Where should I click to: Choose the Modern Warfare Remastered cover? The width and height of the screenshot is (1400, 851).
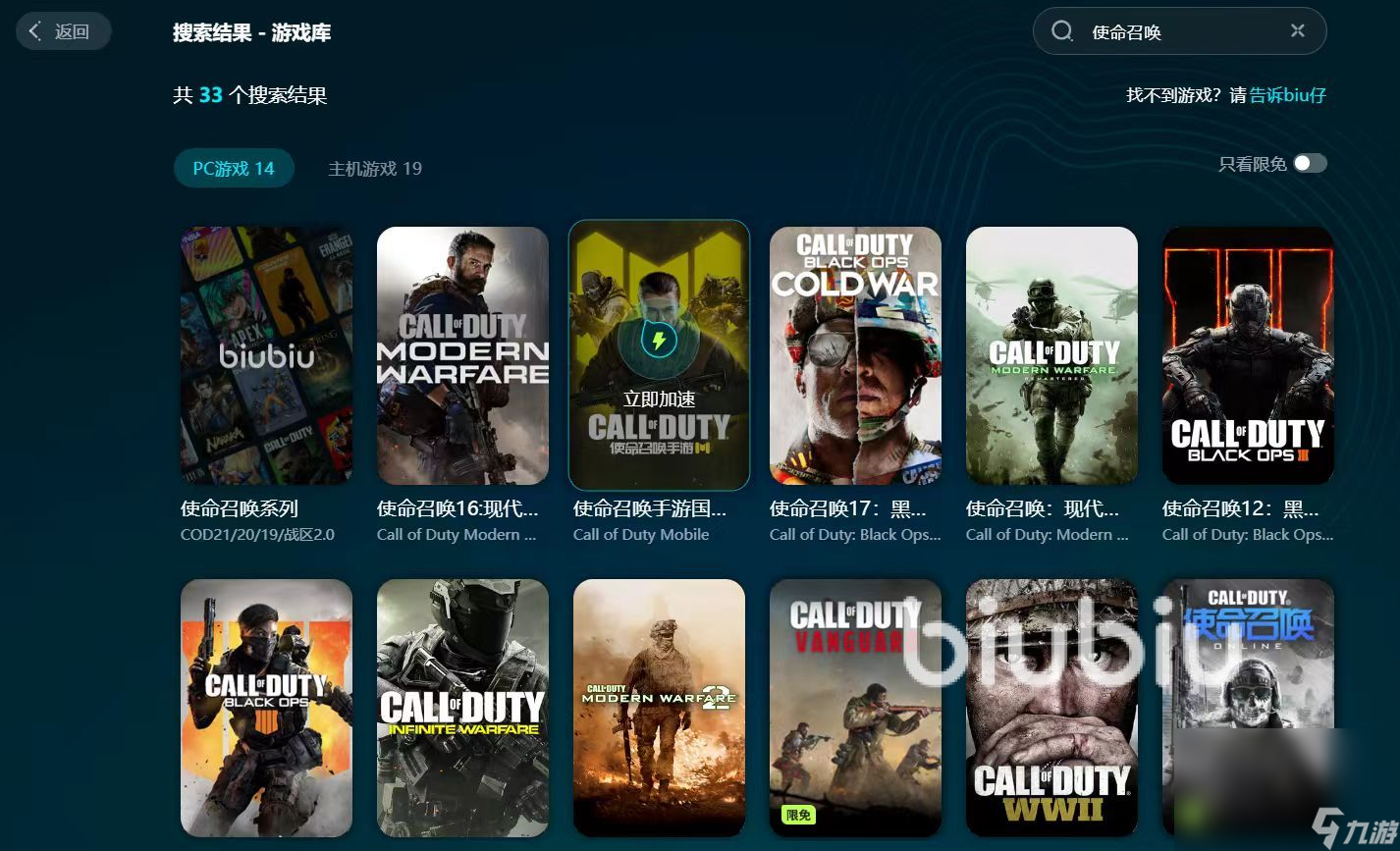tap(1051, 355)
